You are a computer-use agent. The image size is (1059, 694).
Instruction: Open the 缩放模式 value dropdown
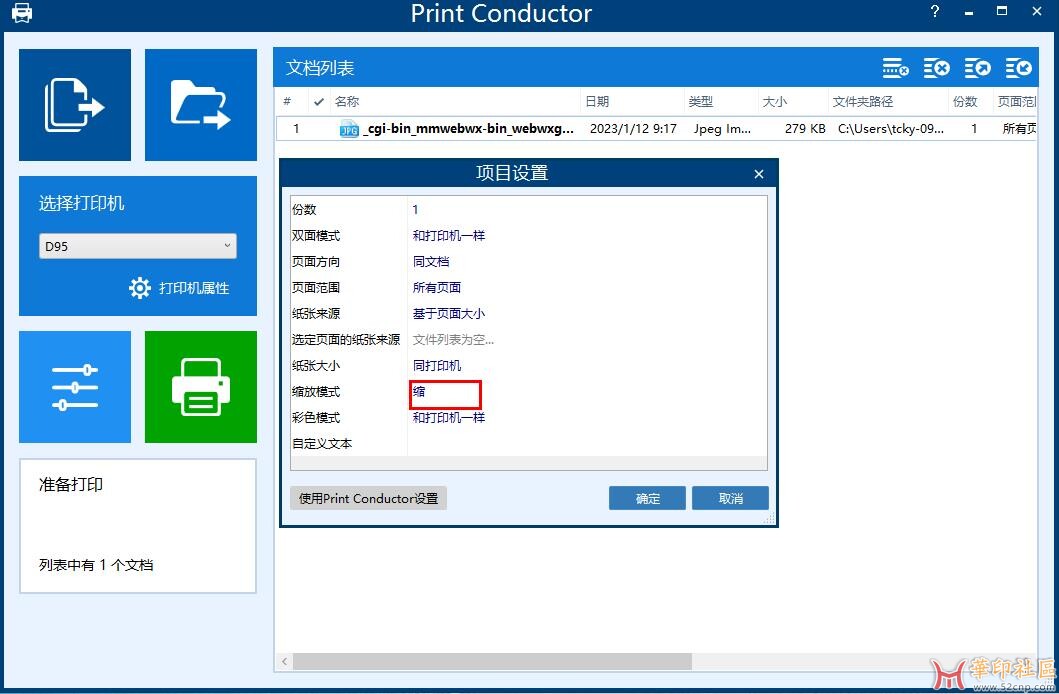click(x=587, y=392)
